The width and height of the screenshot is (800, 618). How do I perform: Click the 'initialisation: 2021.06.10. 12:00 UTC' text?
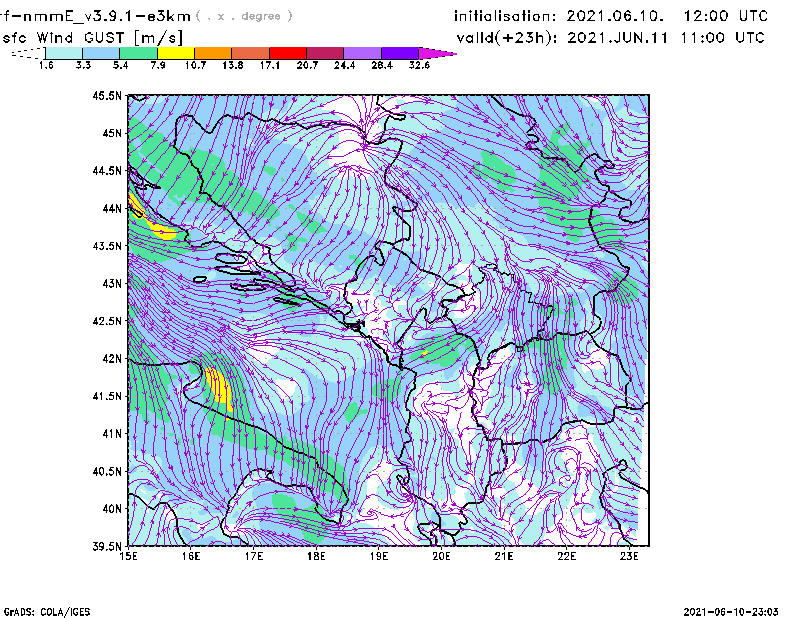611,16
